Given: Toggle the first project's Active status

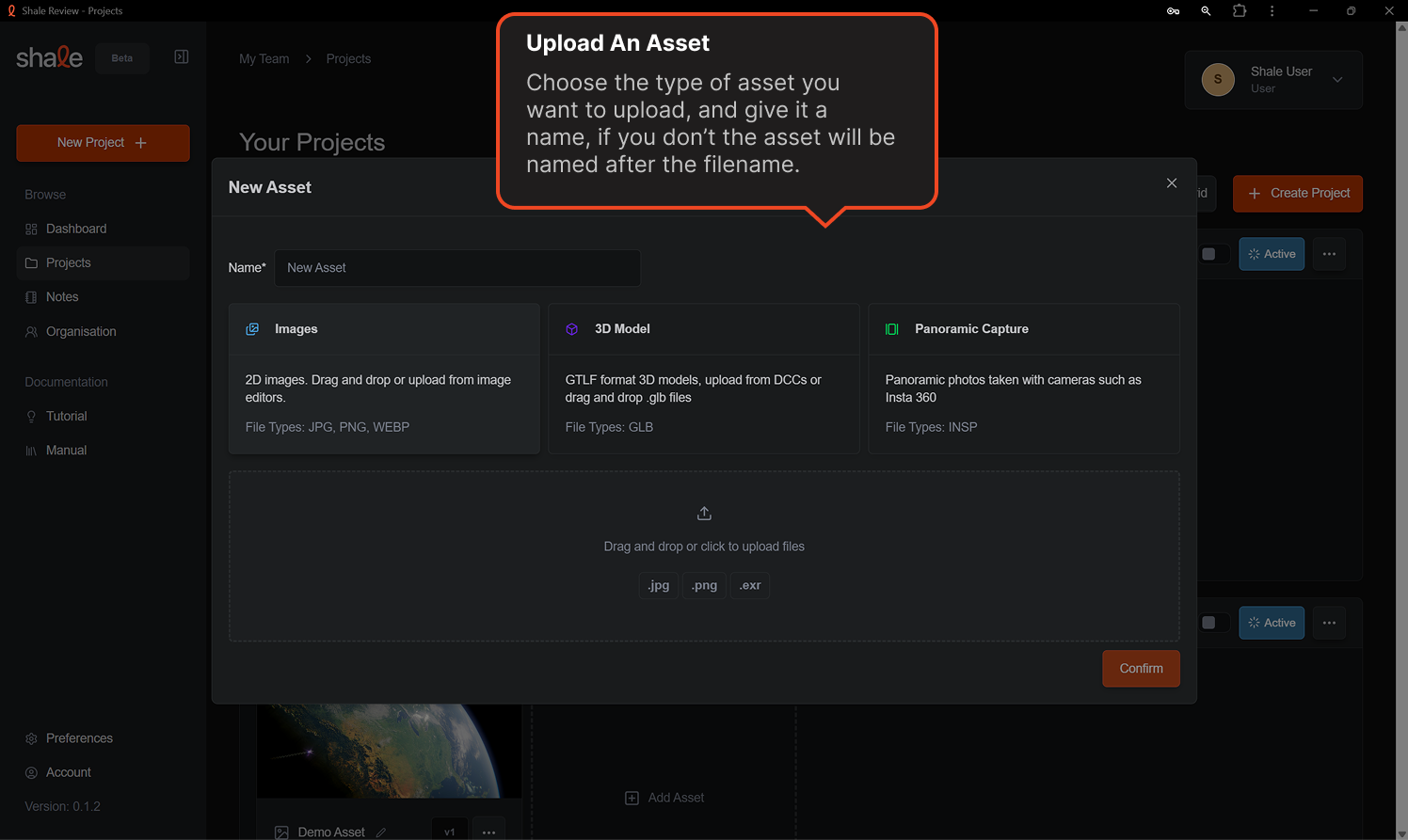Looking at the screenshot, I should [1272, 254].
